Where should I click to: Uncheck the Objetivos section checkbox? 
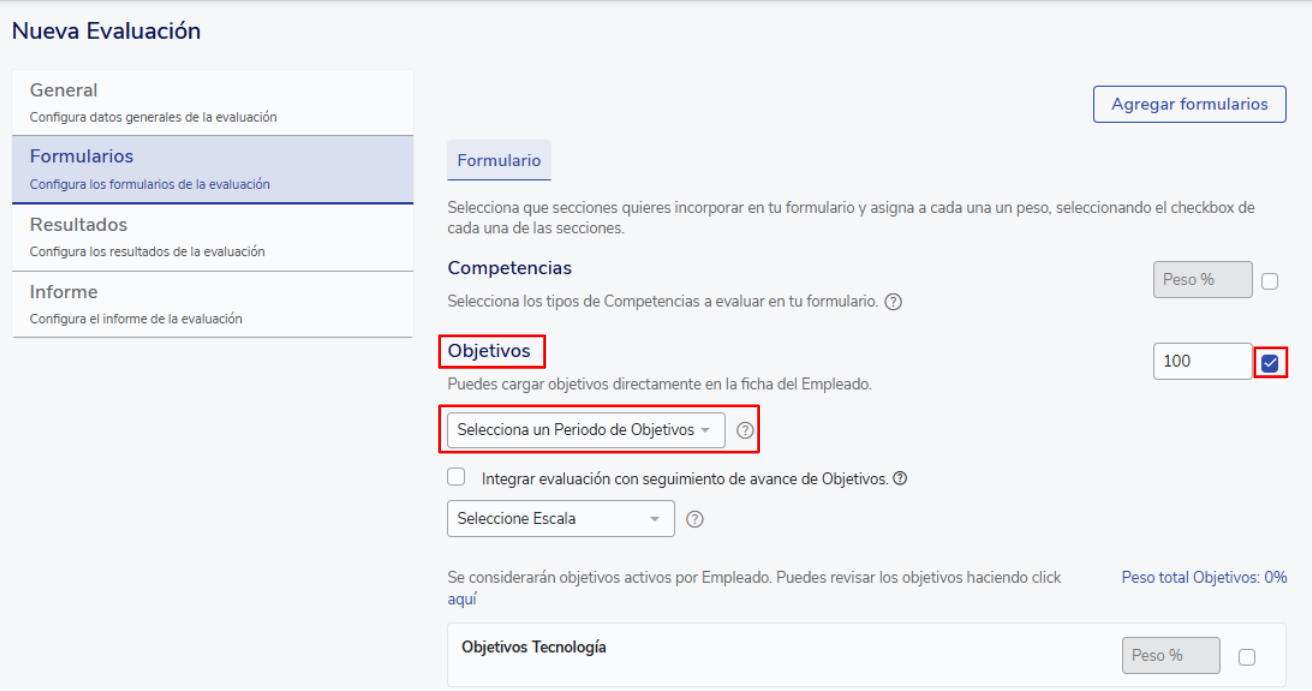point(1270,362)
